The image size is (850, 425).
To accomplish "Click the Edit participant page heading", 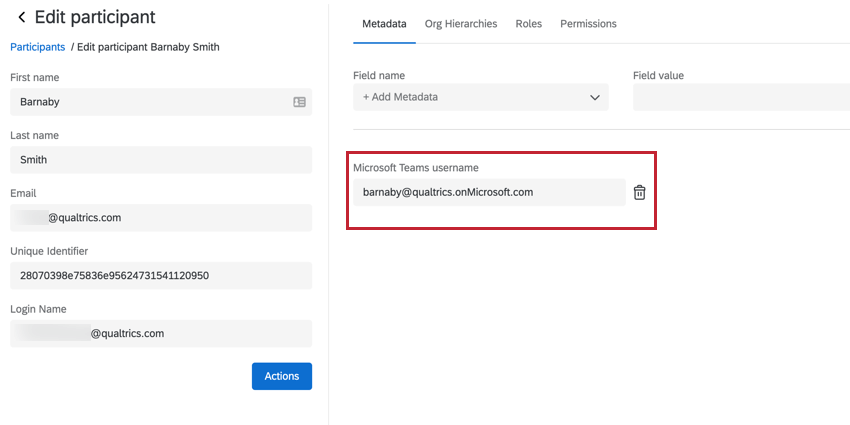I will click(x=95, y=18).
